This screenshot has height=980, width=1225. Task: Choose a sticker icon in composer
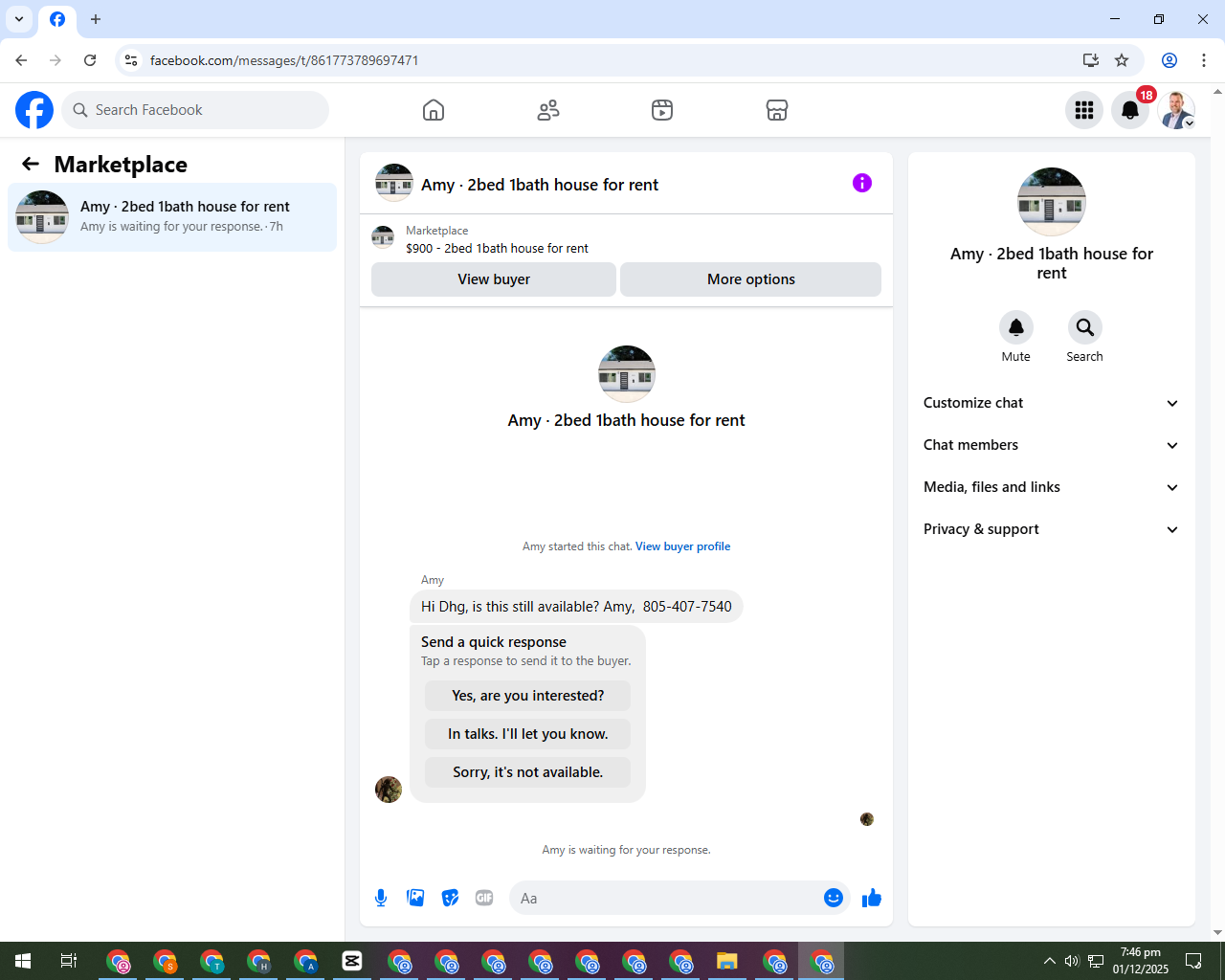(450, 898)
